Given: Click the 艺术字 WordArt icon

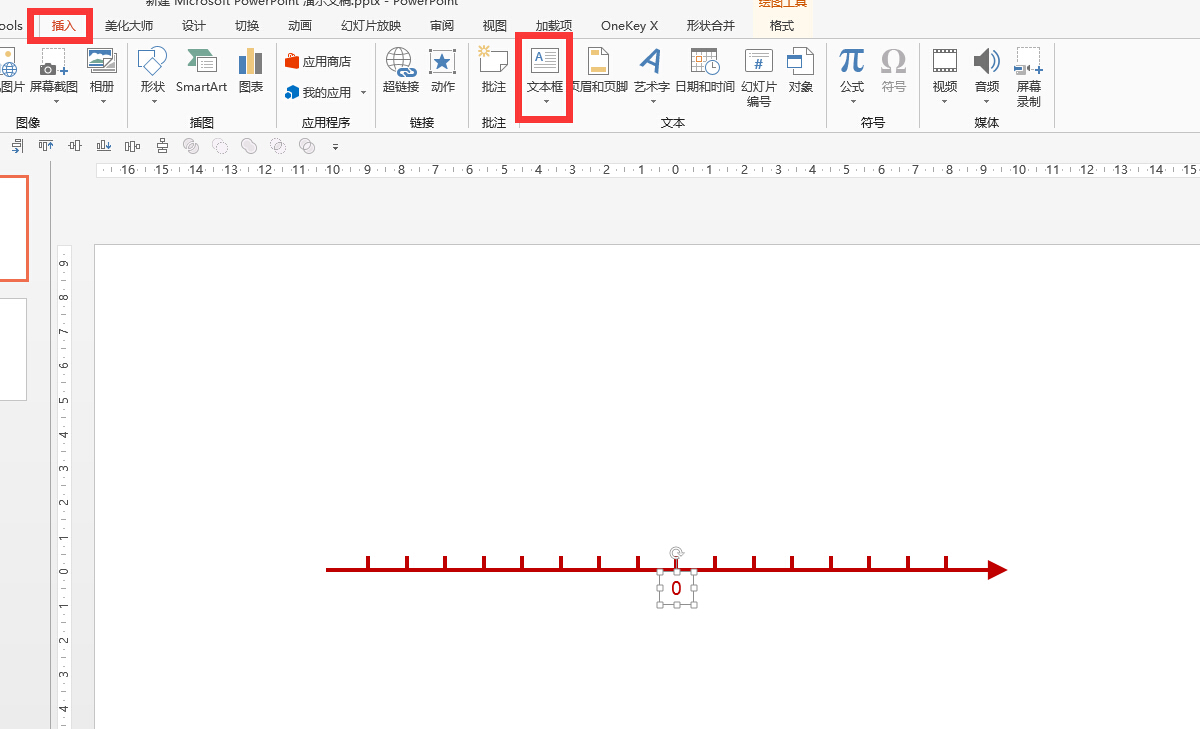Looking at the screenshot, I should 651,62.
